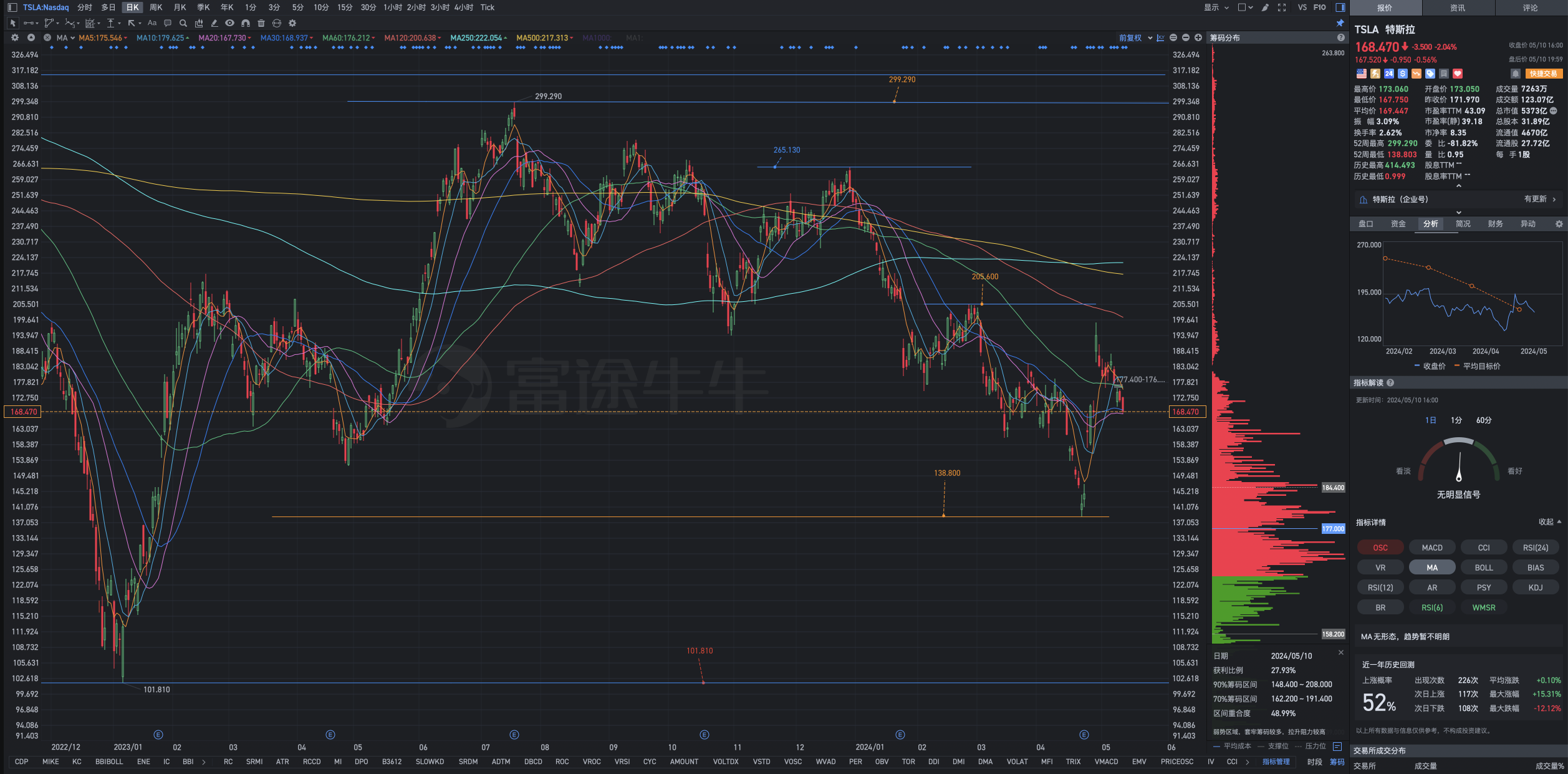
Task: Select the BOLL indicator pill
Action: coord(1484,568)
